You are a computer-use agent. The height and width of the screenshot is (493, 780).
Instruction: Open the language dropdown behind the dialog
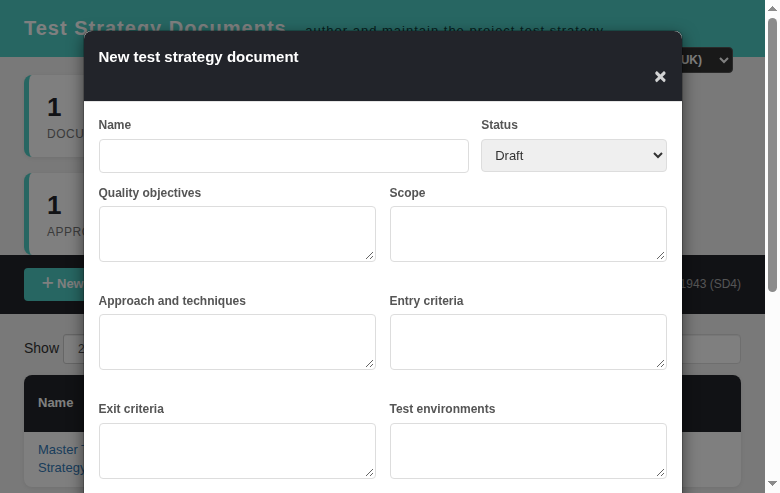coord(707,60)
